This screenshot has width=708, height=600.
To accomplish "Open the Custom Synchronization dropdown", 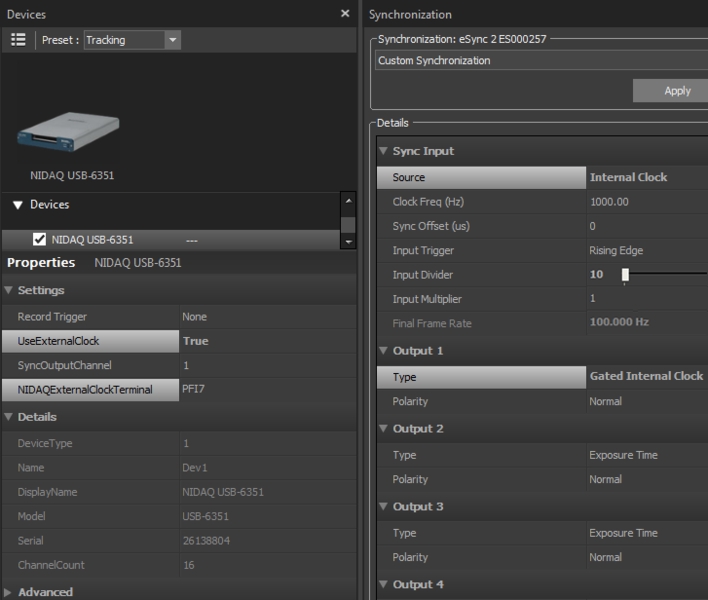I will point(540,61).
